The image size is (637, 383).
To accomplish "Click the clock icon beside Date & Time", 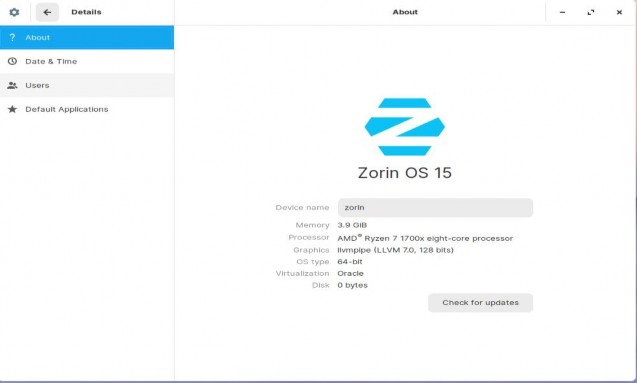I will pos(13,61).
